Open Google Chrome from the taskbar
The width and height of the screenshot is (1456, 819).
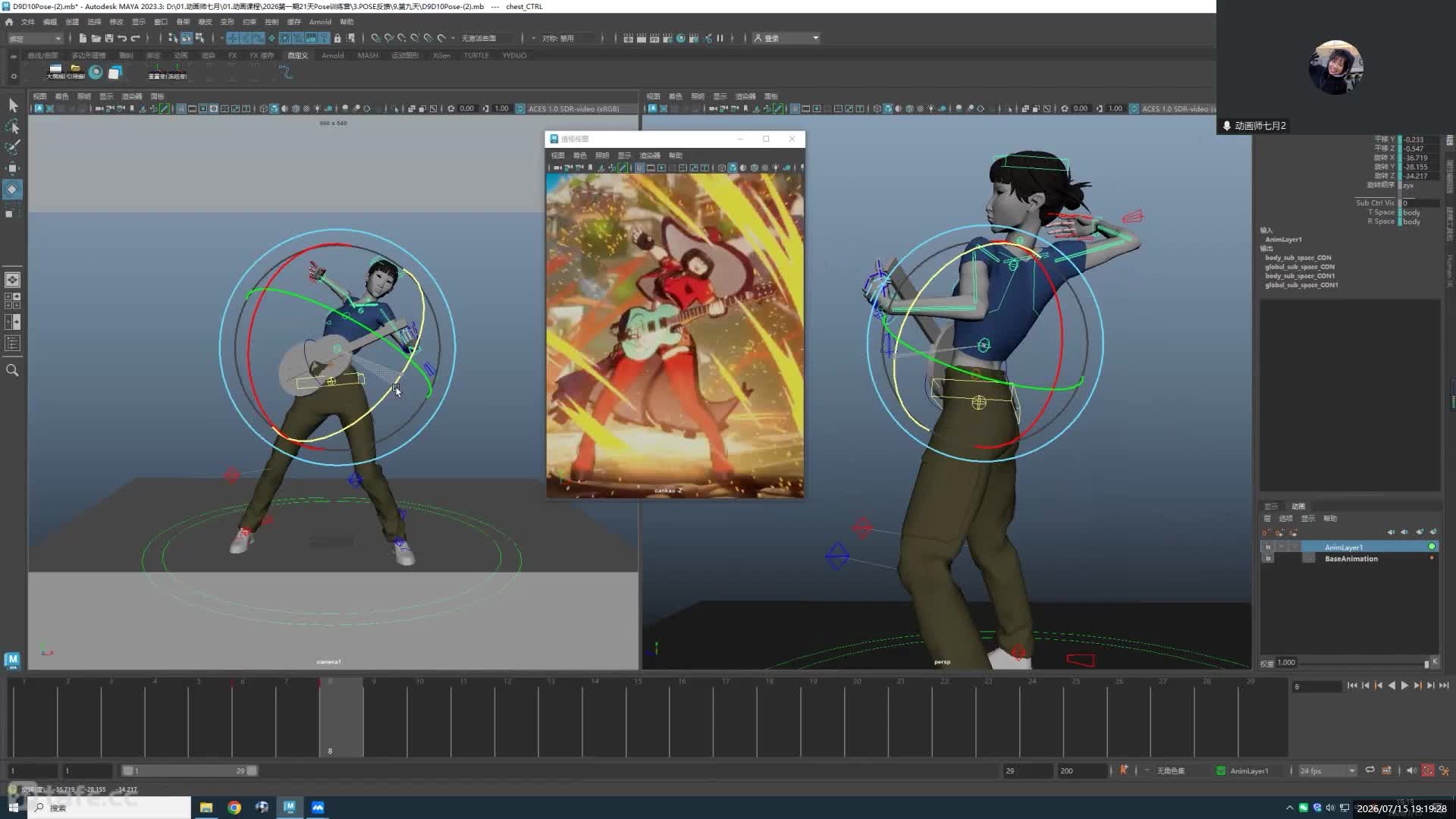pos(234,808)
